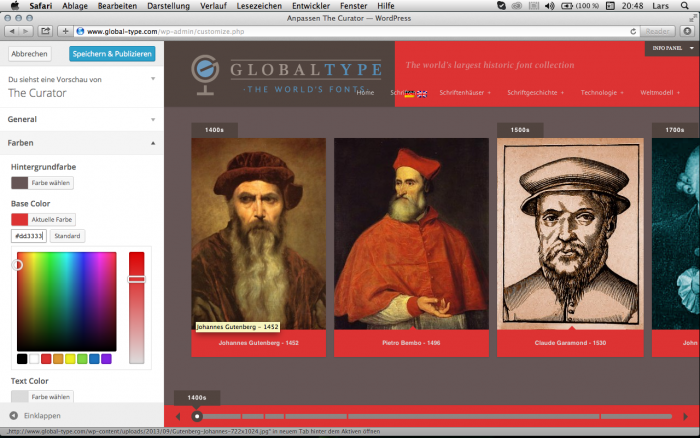This screenshot has height=438, width=700.
Task: Click the timeline position knob
Action: [x=197, y=416]
